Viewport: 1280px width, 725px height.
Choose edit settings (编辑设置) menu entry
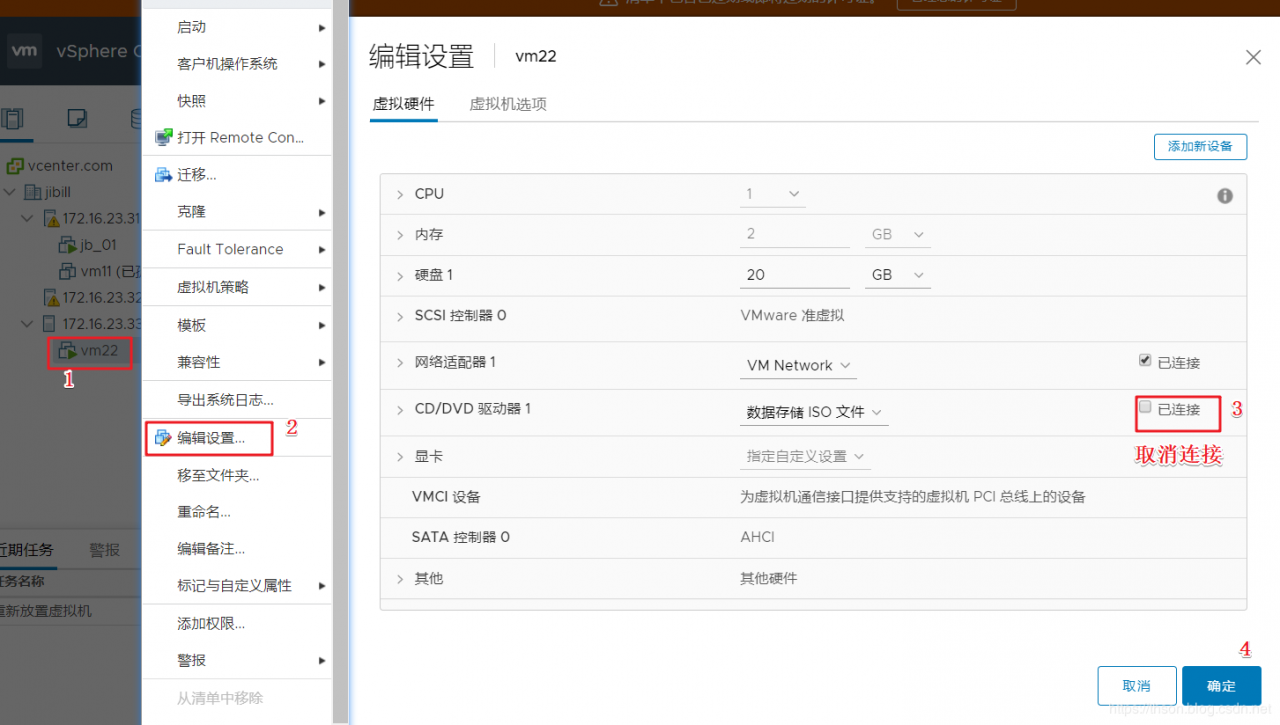237,438
